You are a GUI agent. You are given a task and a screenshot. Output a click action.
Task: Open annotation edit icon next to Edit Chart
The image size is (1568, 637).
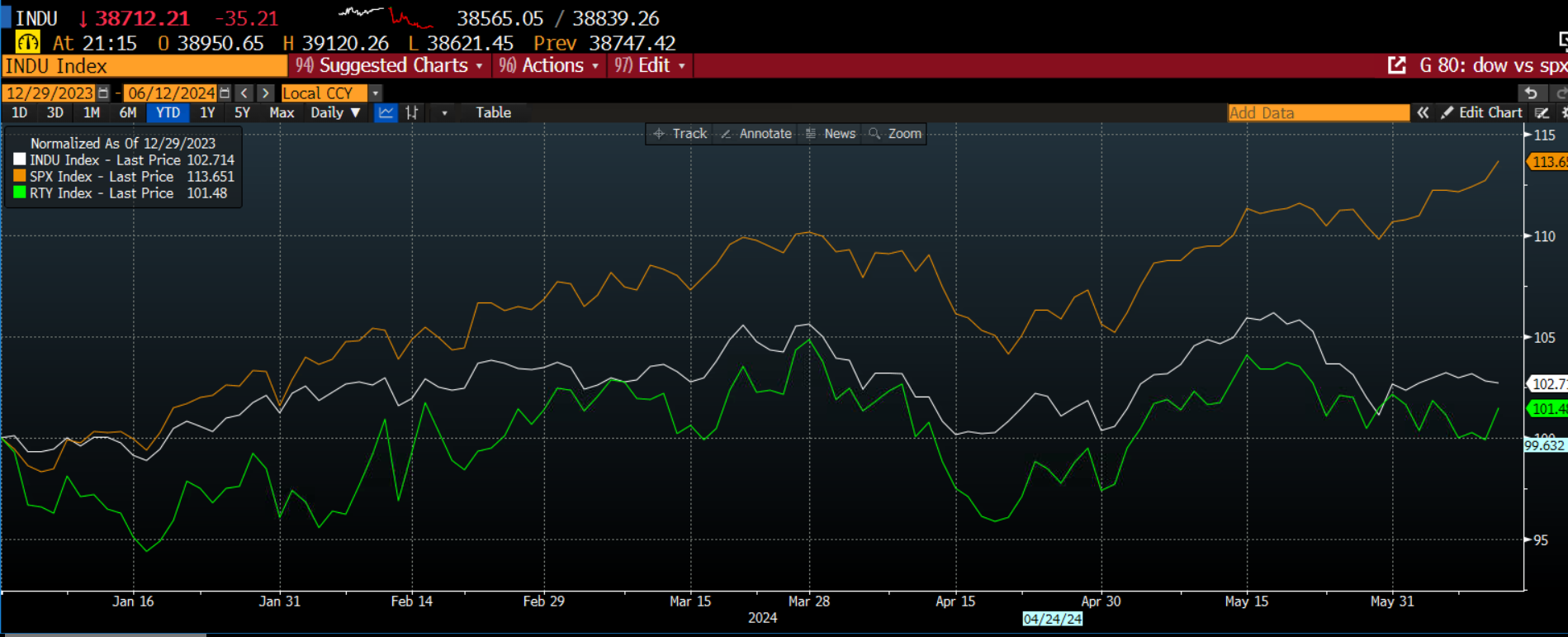tap(1542, 113)
